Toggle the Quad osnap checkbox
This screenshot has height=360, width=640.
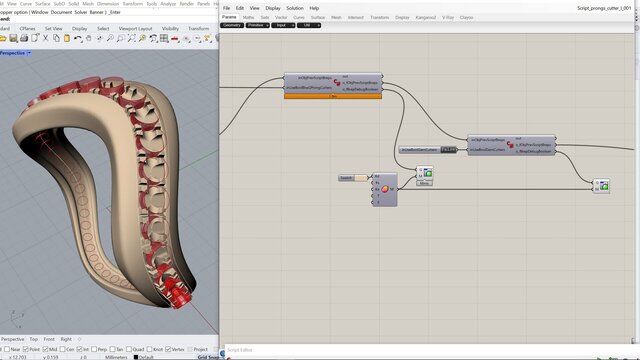click(129, 349)
